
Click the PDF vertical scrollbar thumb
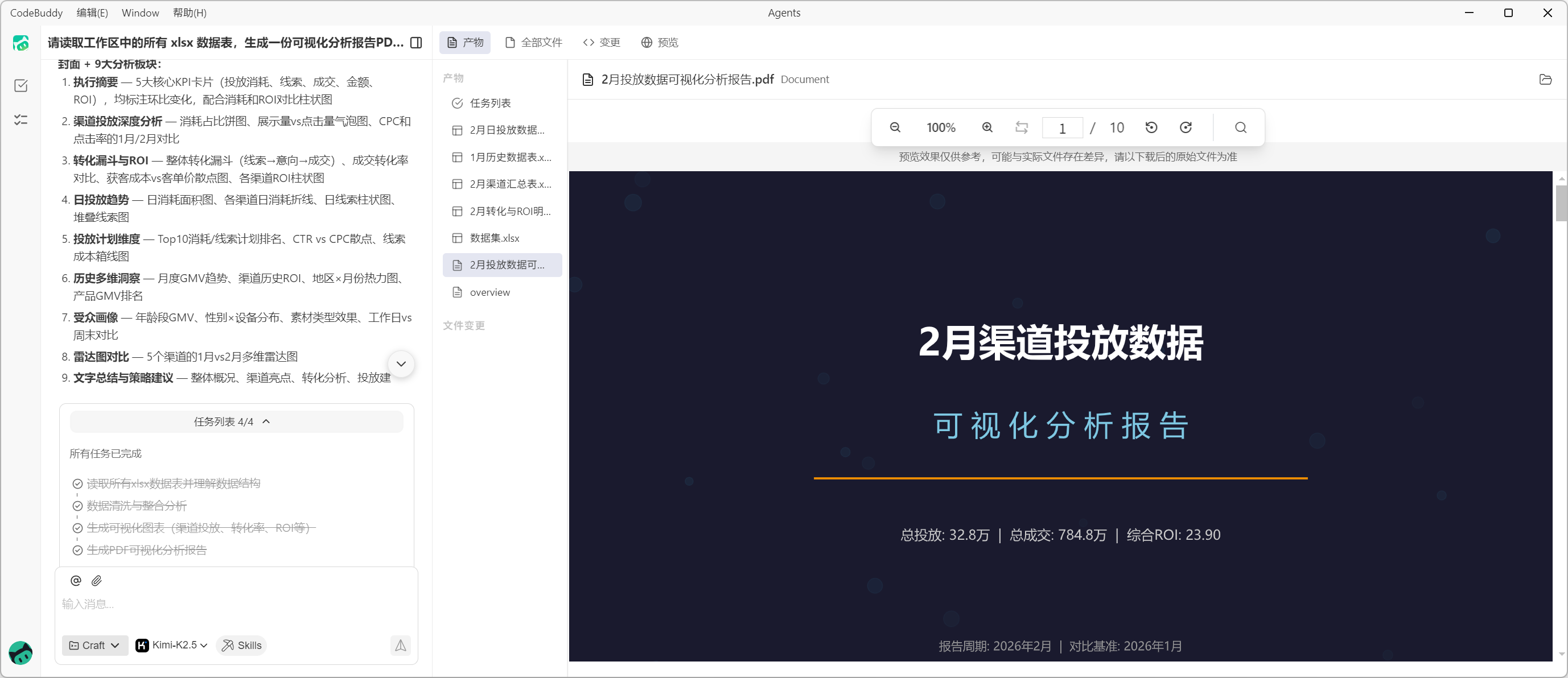coord(1561,204)
